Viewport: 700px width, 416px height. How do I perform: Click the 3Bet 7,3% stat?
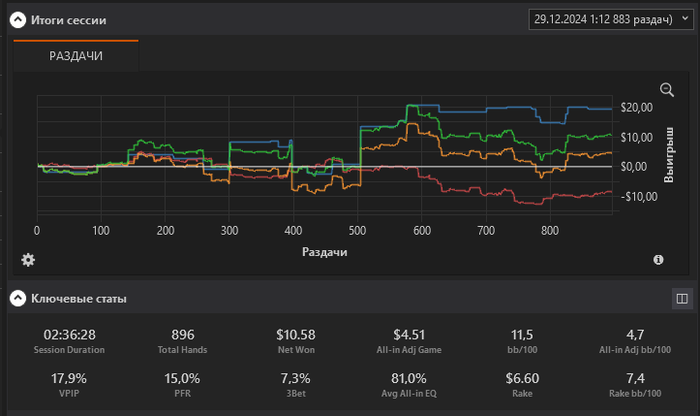296,379
